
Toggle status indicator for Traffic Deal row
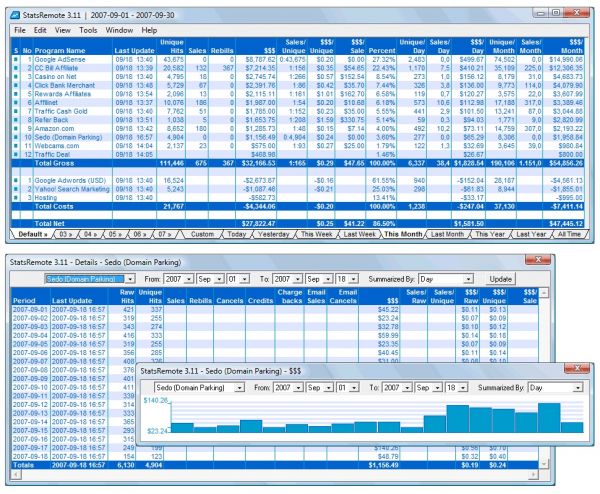(16, 155)
